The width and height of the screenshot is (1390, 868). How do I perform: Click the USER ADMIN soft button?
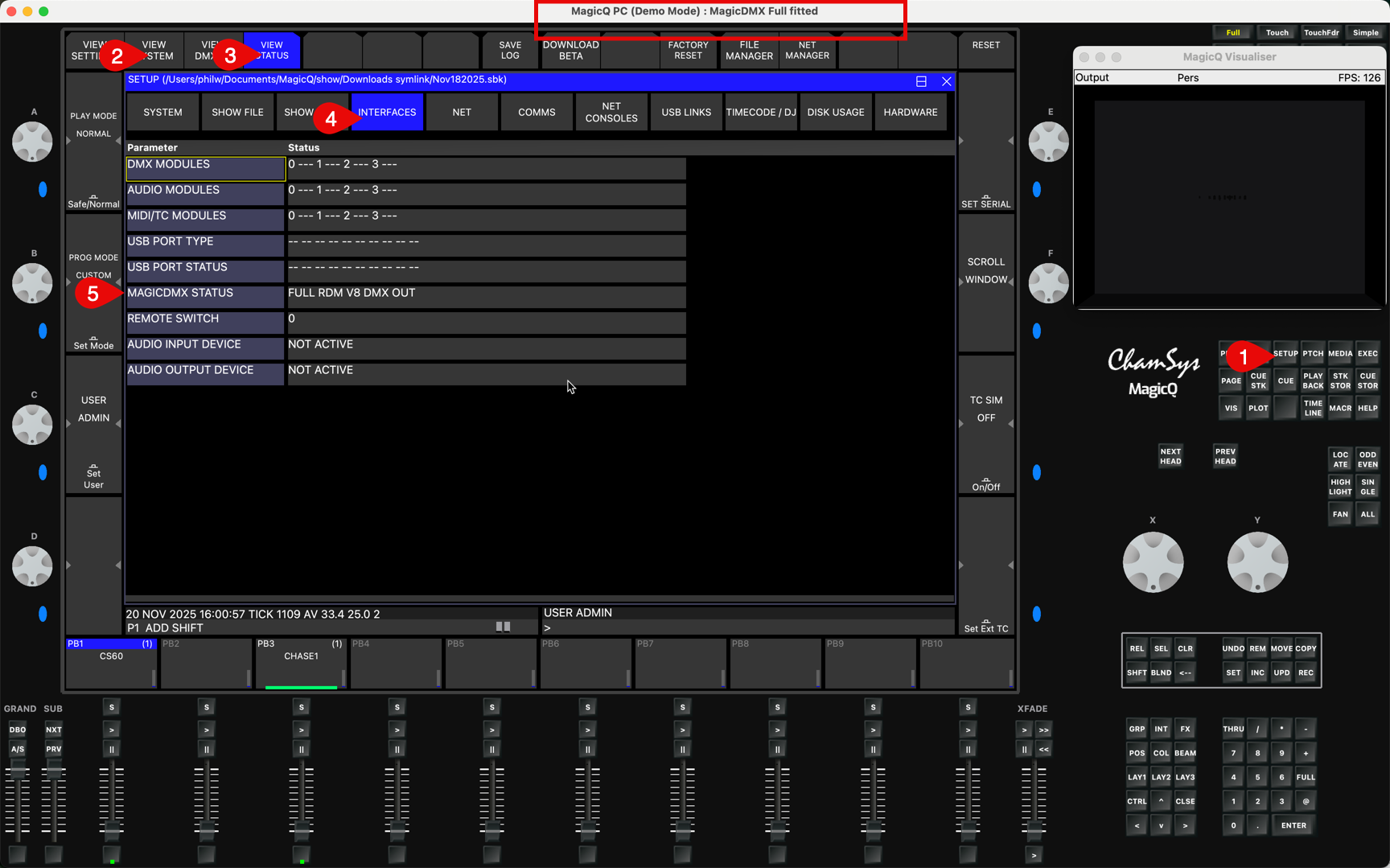[x=93, y=424]
